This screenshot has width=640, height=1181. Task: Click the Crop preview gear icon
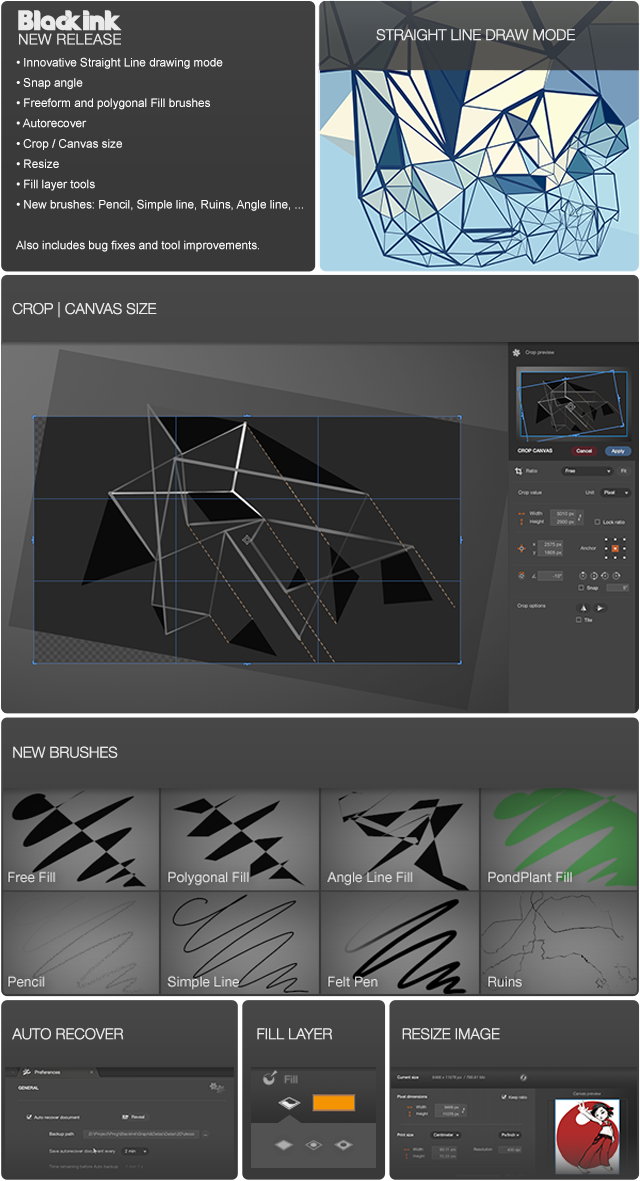point(516,352)
